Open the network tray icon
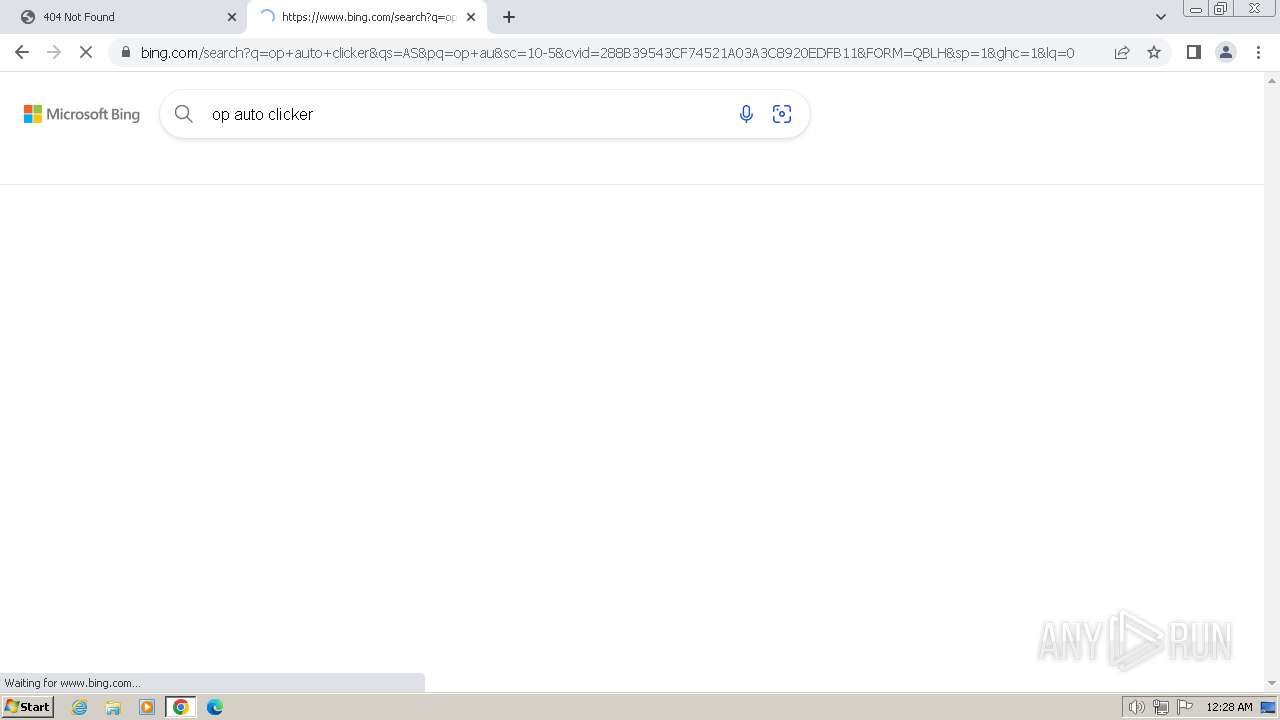Viewport: 1280px width, 720px height. pyautogui.click(x=1161, y=707)
